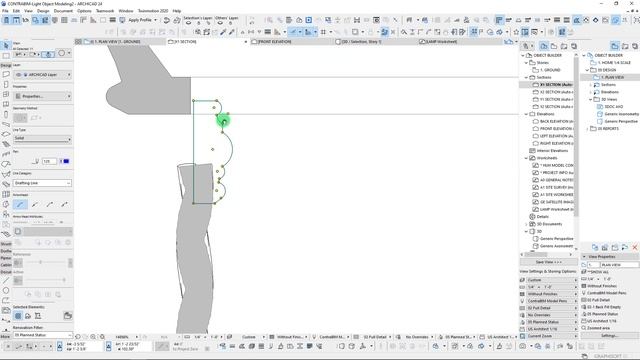This screenshot has width=640, height=360.
Task: Collapse the Elevations folder in Project Map
Action: click(x=526, y=114)
